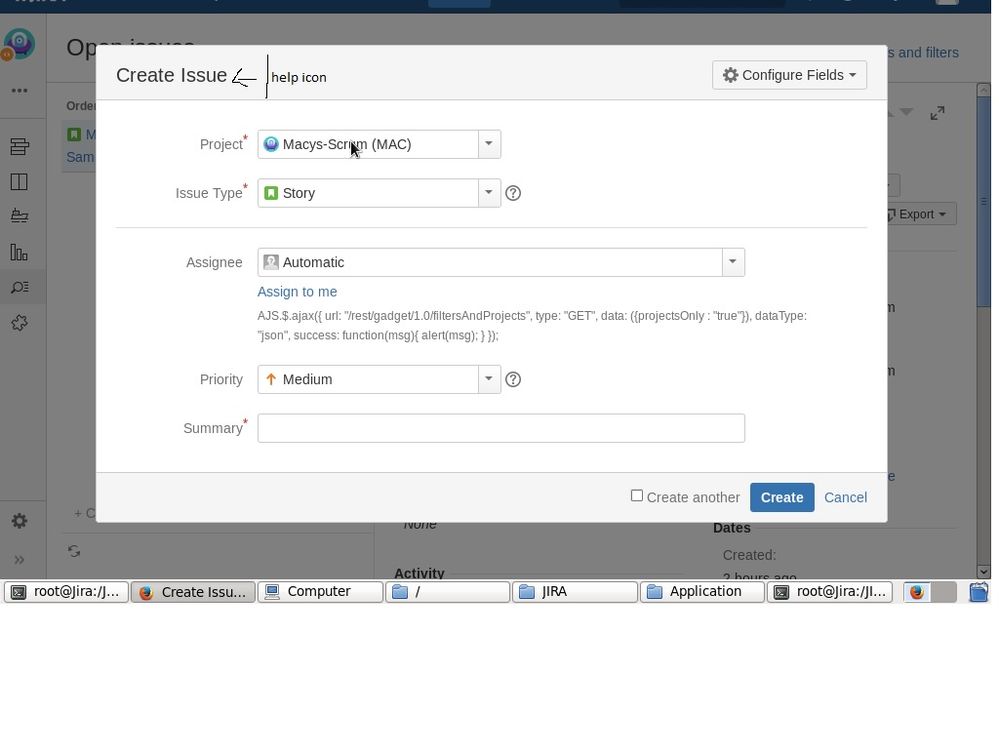Click the more options ellipsis in sidebar
Viewport: 999px width, 749px height.
pyautogui.click(x=19, y=90)
